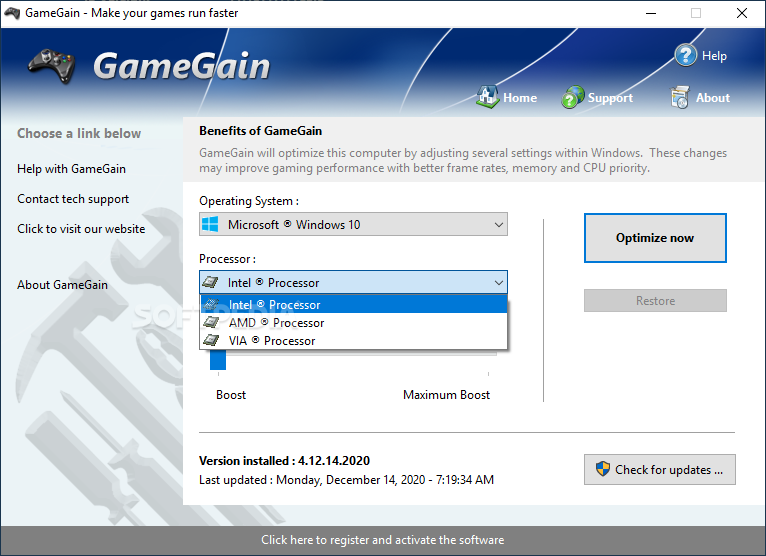Select AMD Processor from the list

tap(354, 322)
